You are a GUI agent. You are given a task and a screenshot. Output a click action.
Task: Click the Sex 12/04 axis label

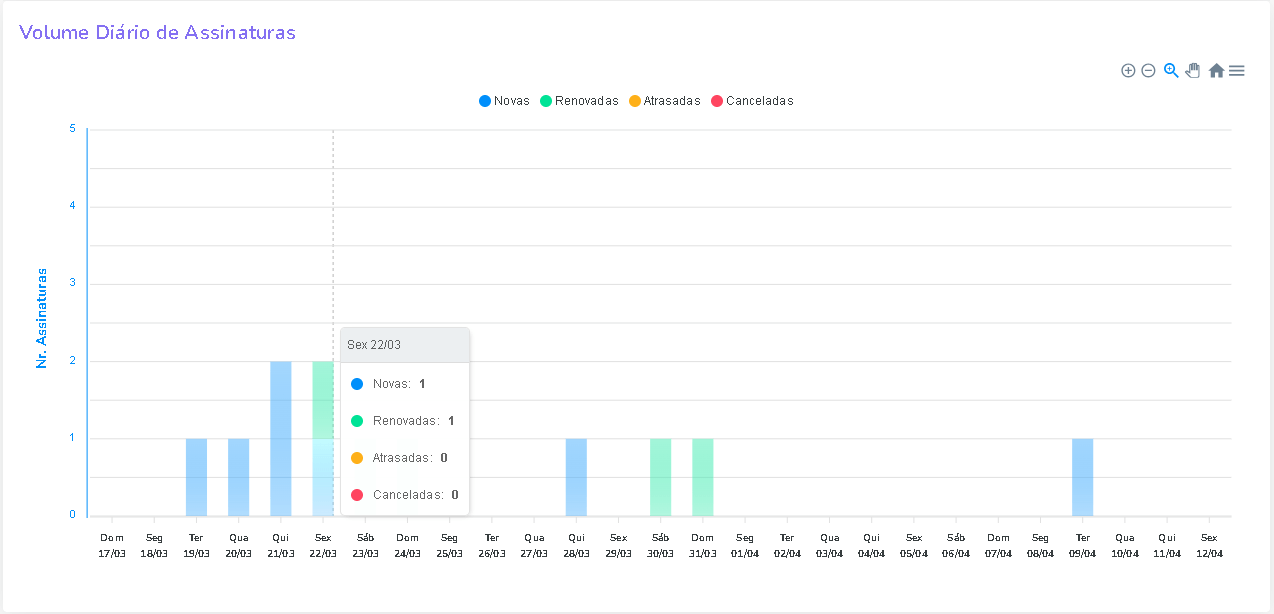click(1209, 545)
